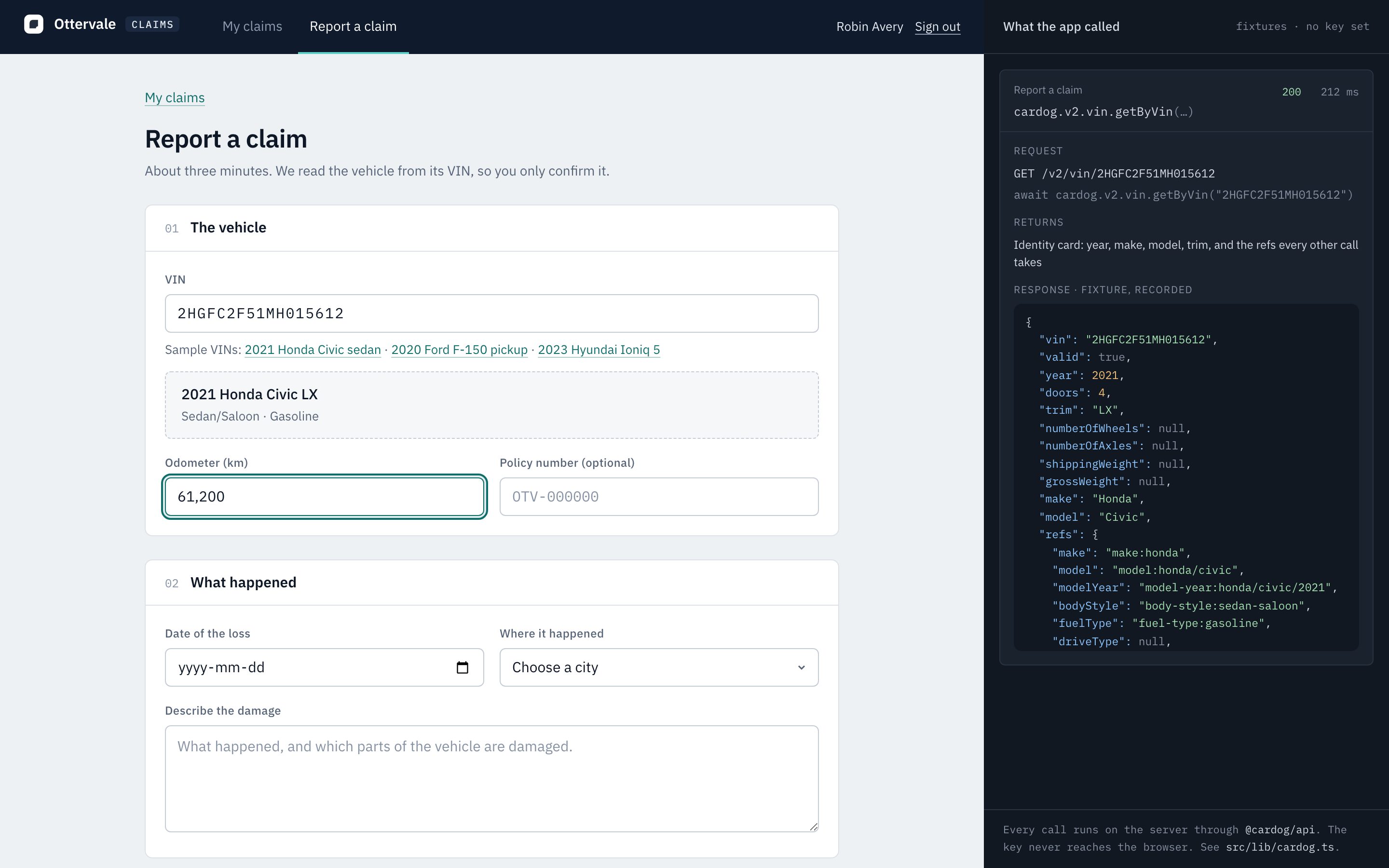Click the CLAIMS badge beside Ottervale
Image resolution: width=1389 pixels, height=868 pixels.
152,25
